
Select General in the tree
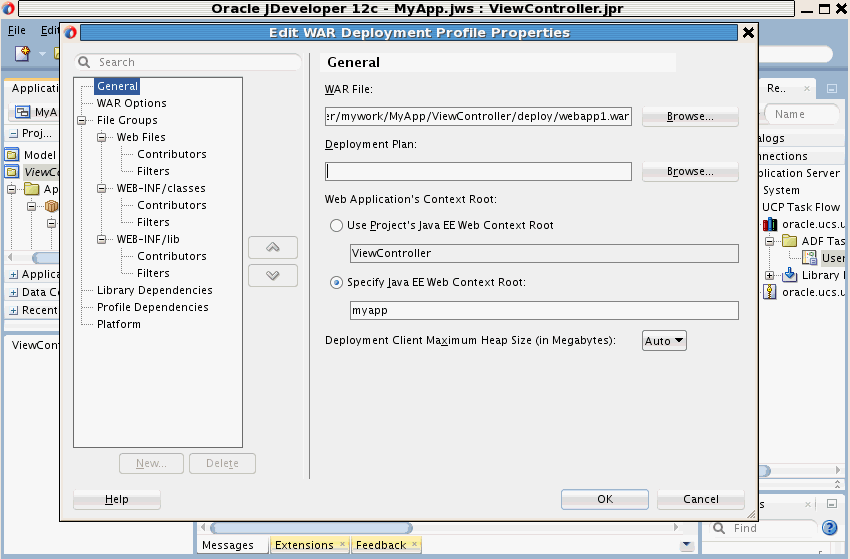coord(117,86)
